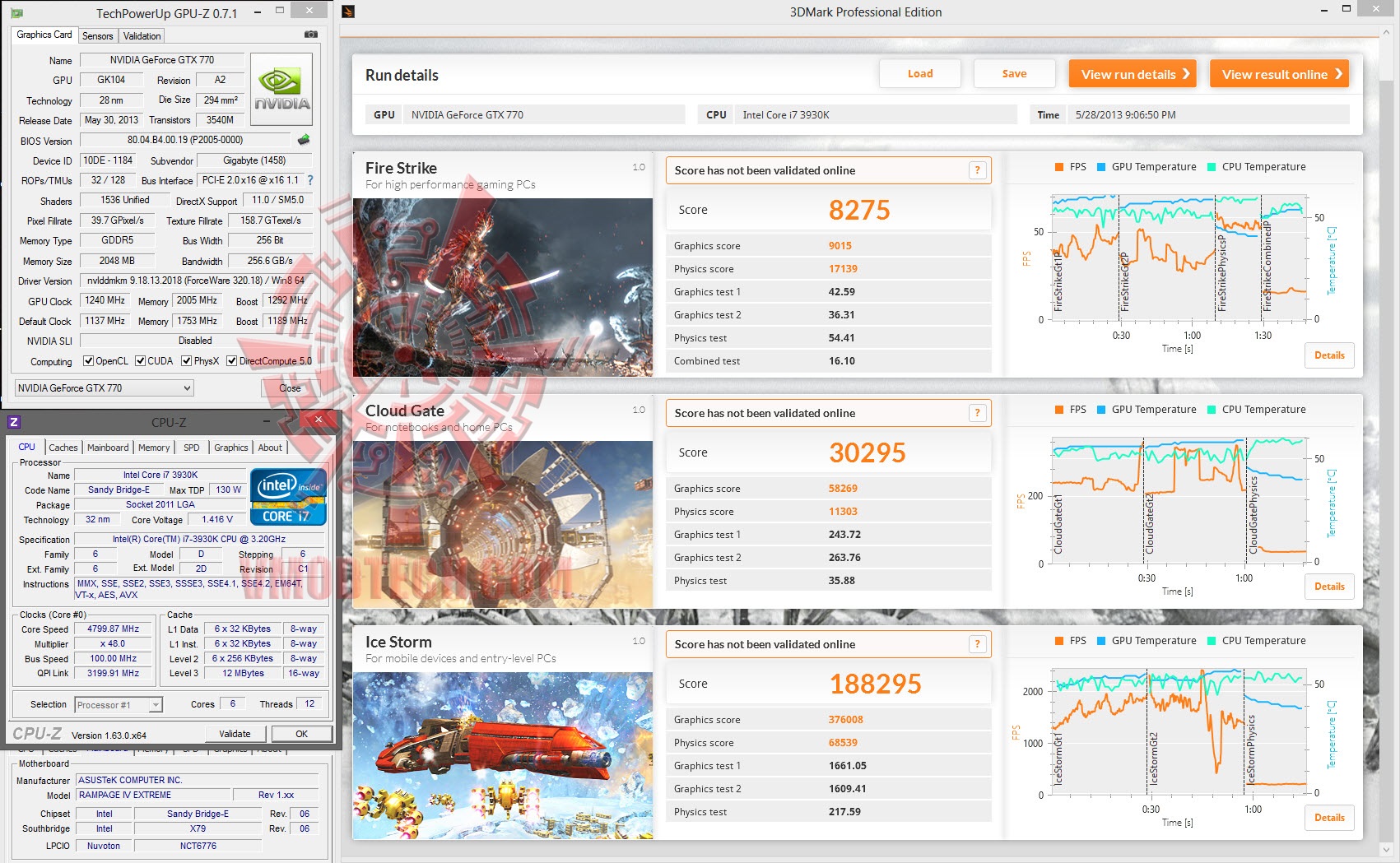Click the Load button in 3DMark
The width and height of the screenshot is (1400, 863).
click(x=920, y=74)
